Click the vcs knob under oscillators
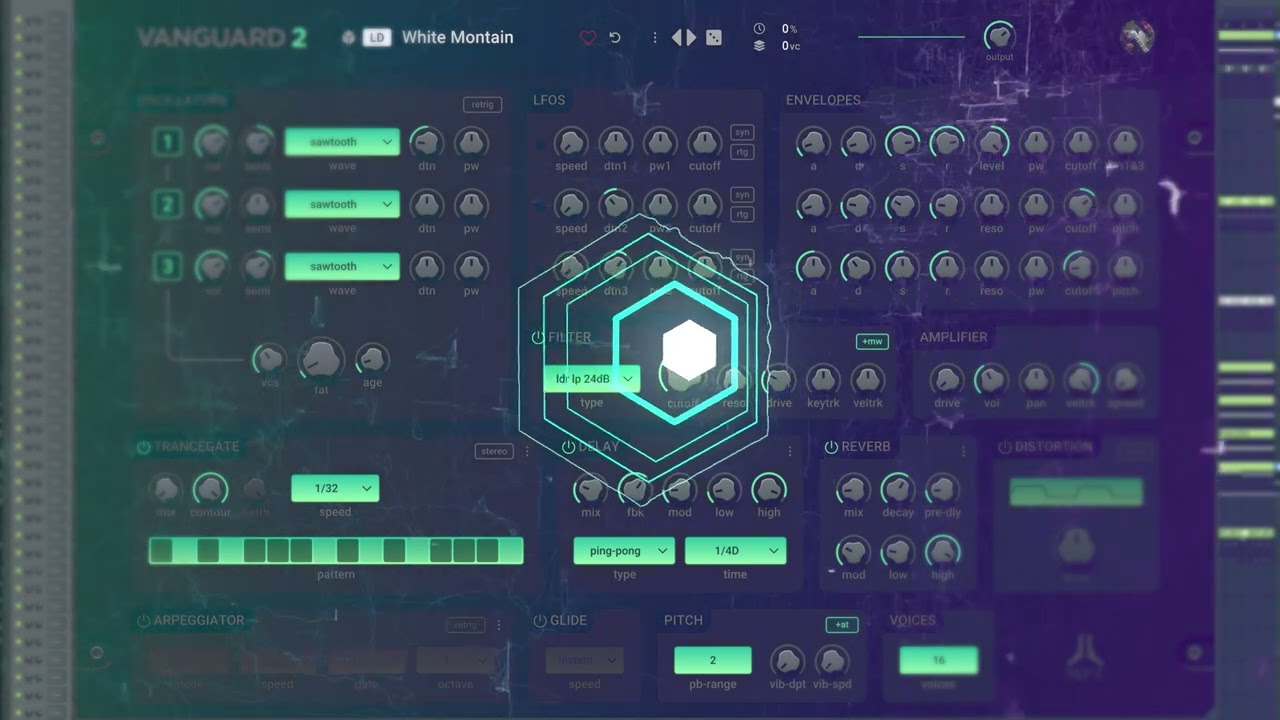The image size is (1280, 720). click(x=269, y=358)
